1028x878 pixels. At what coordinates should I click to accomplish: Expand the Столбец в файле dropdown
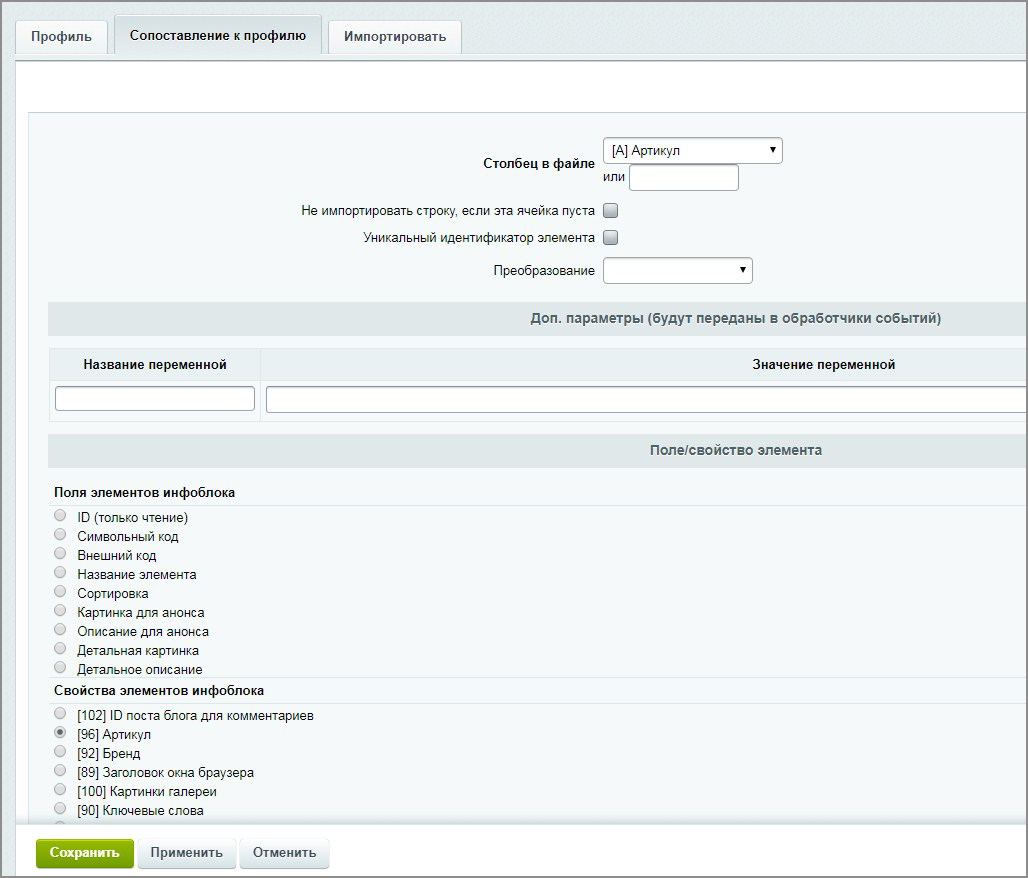pos(692,151)
